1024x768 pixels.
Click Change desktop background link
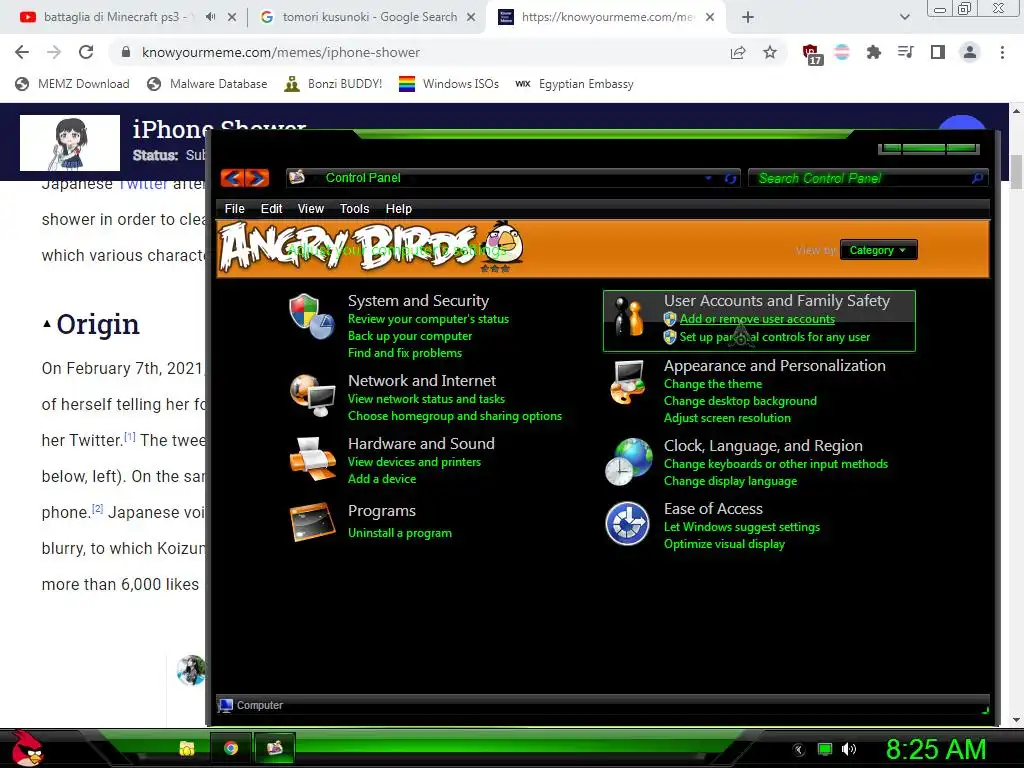coord(740,401)
